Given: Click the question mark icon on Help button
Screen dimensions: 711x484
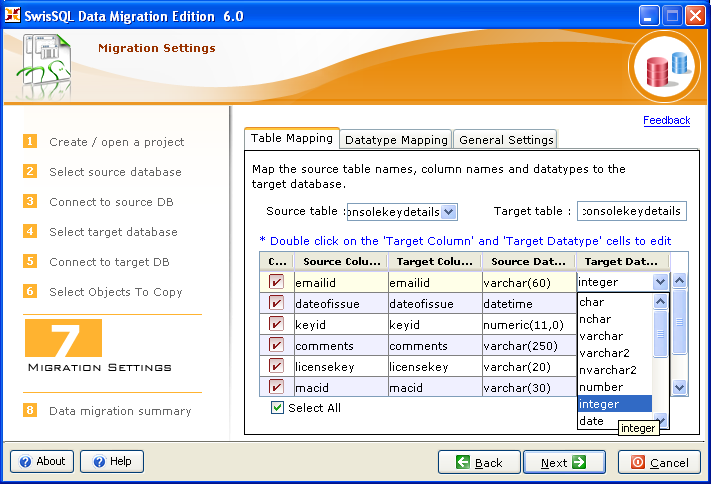Looking at the screenshot, I should pyautogui.click(x=99, y=462).
